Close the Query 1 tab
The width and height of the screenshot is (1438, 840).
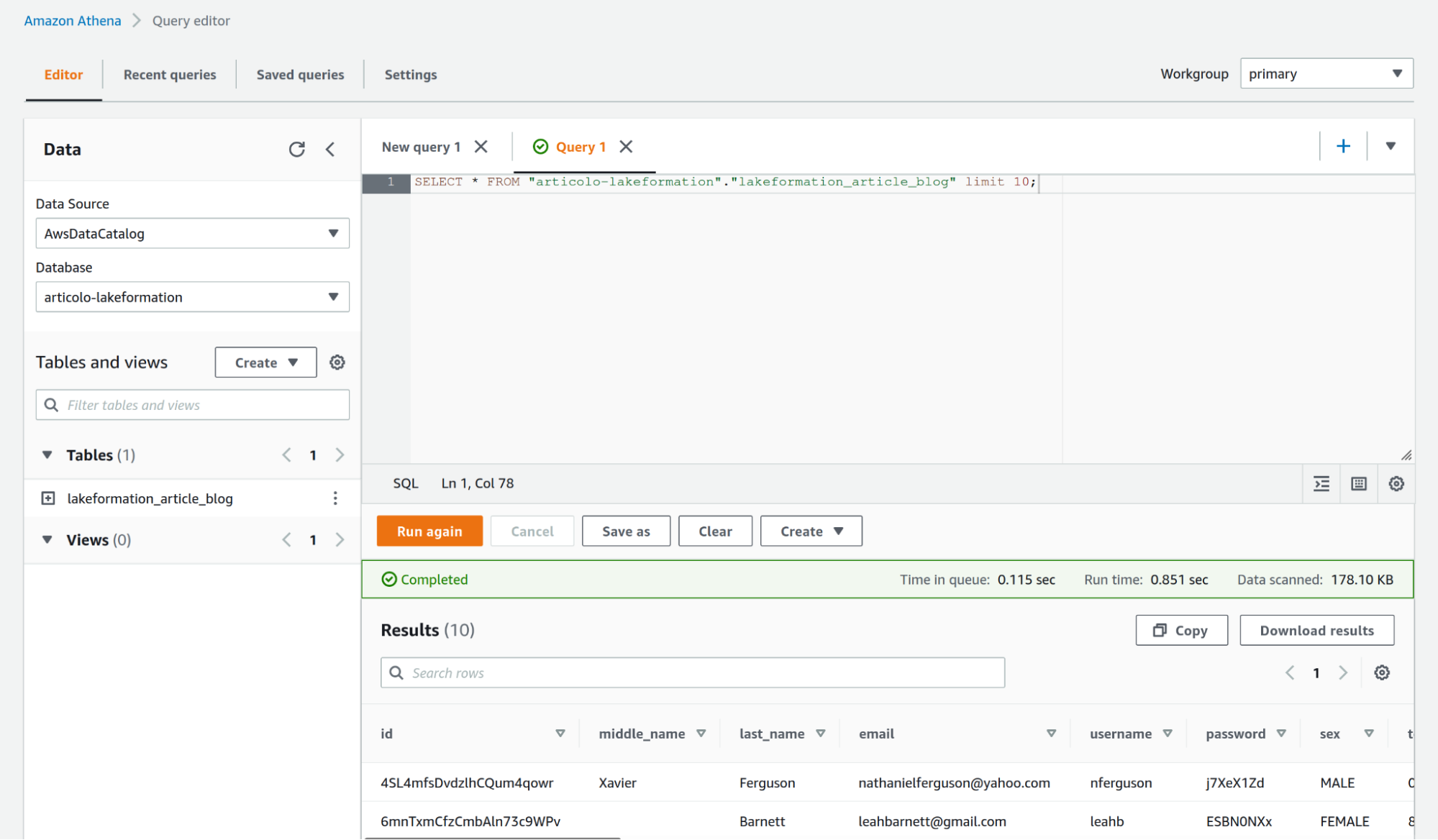pos(626,147)
